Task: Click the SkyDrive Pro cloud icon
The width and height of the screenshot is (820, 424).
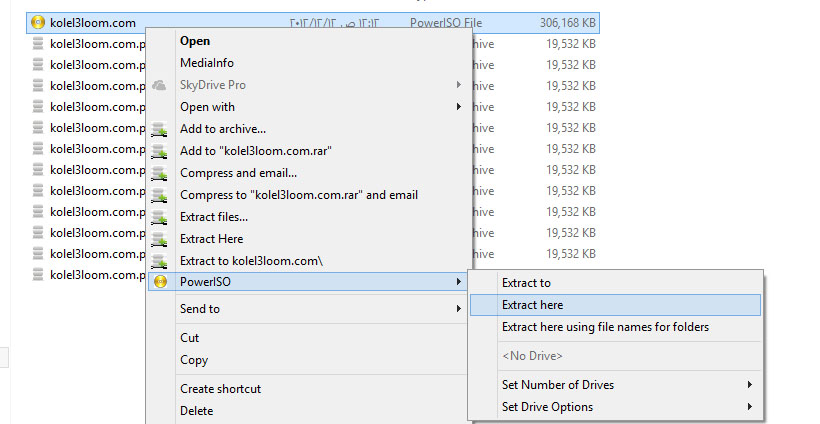Action: pos(159,85)
